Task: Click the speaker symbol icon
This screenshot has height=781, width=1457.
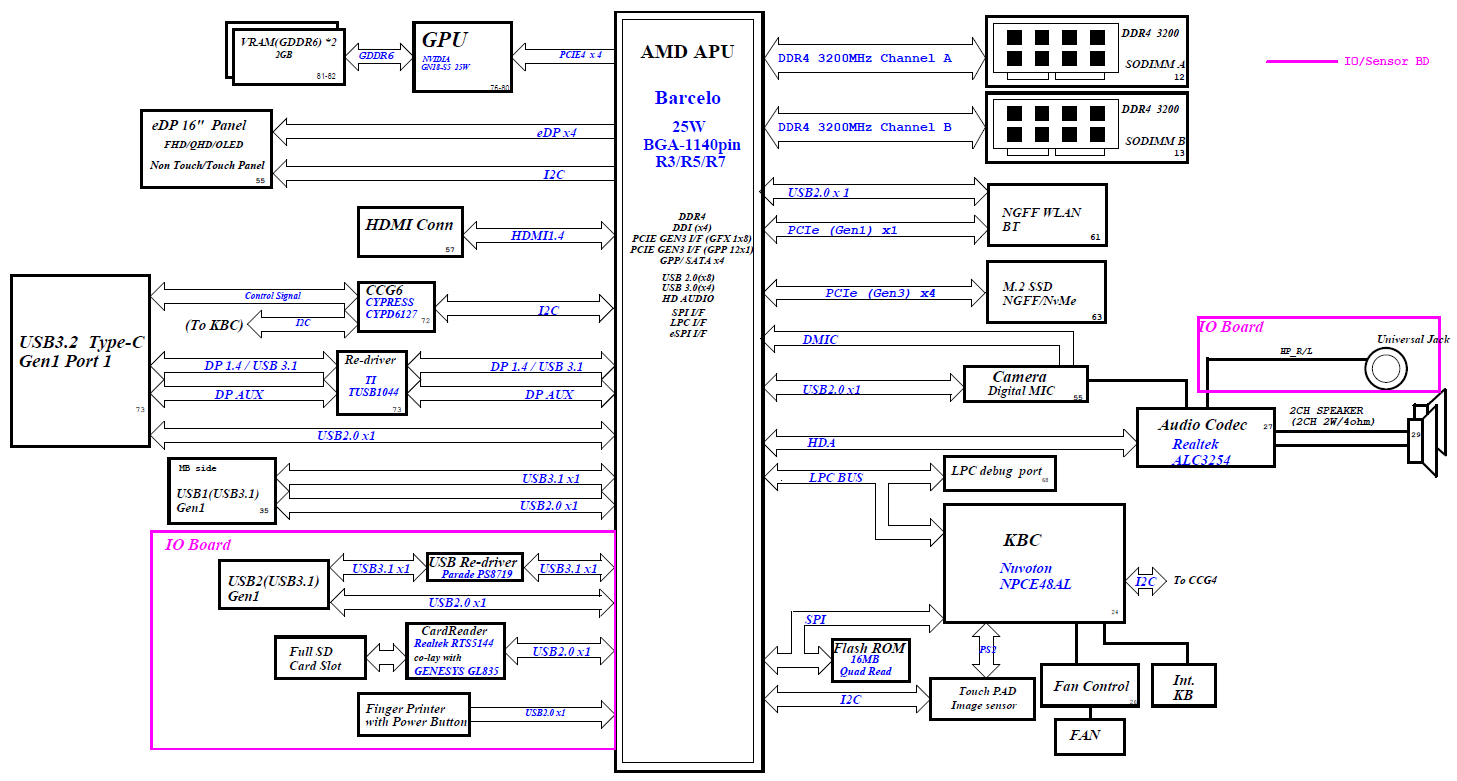Action: click(1427, 436)
